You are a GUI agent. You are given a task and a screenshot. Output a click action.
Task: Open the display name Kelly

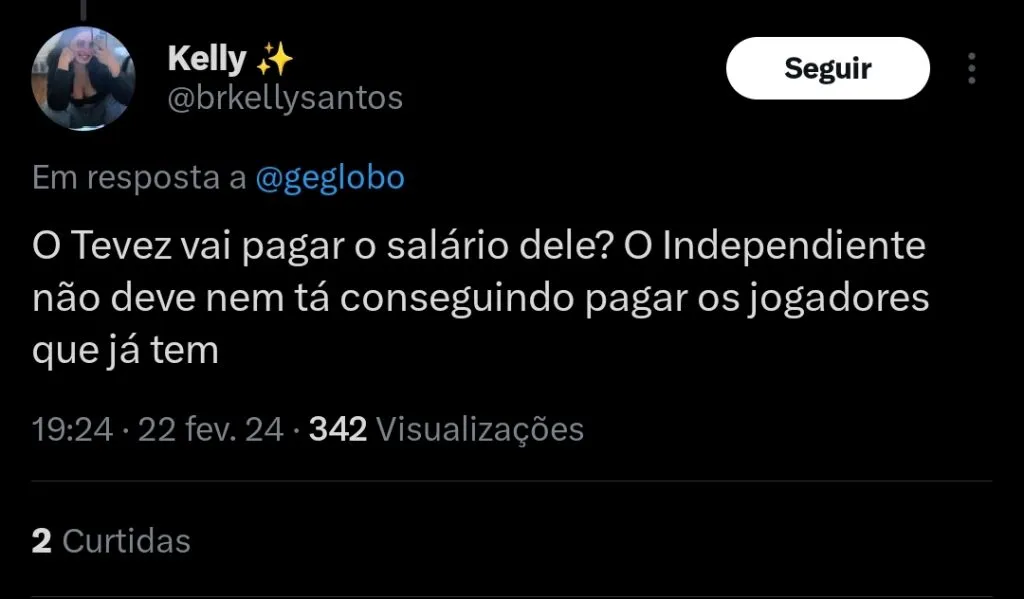(207, 59)
